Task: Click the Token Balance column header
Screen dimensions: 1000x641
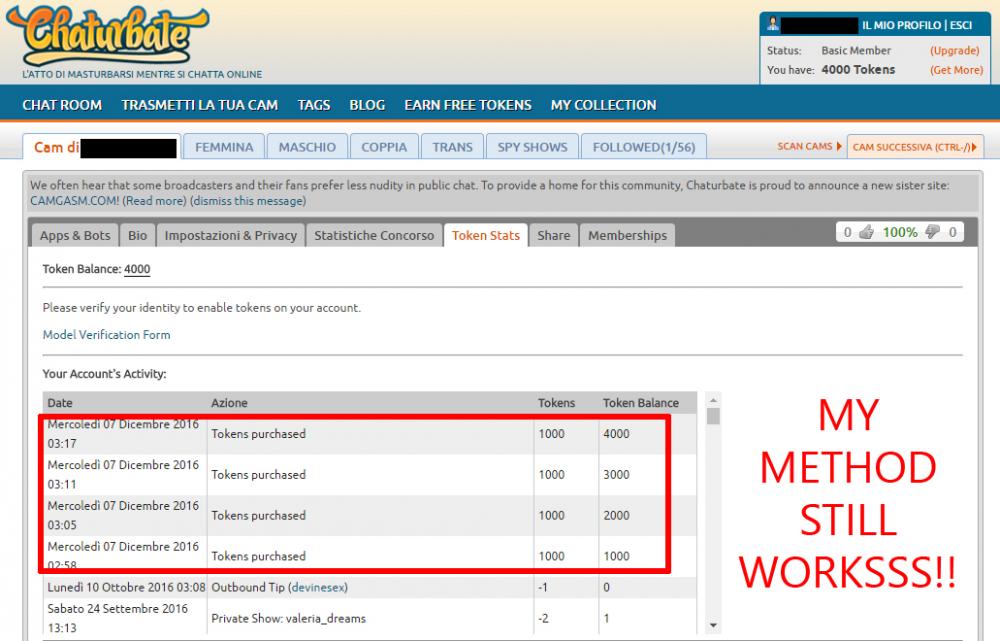Action: pos(641,403)
